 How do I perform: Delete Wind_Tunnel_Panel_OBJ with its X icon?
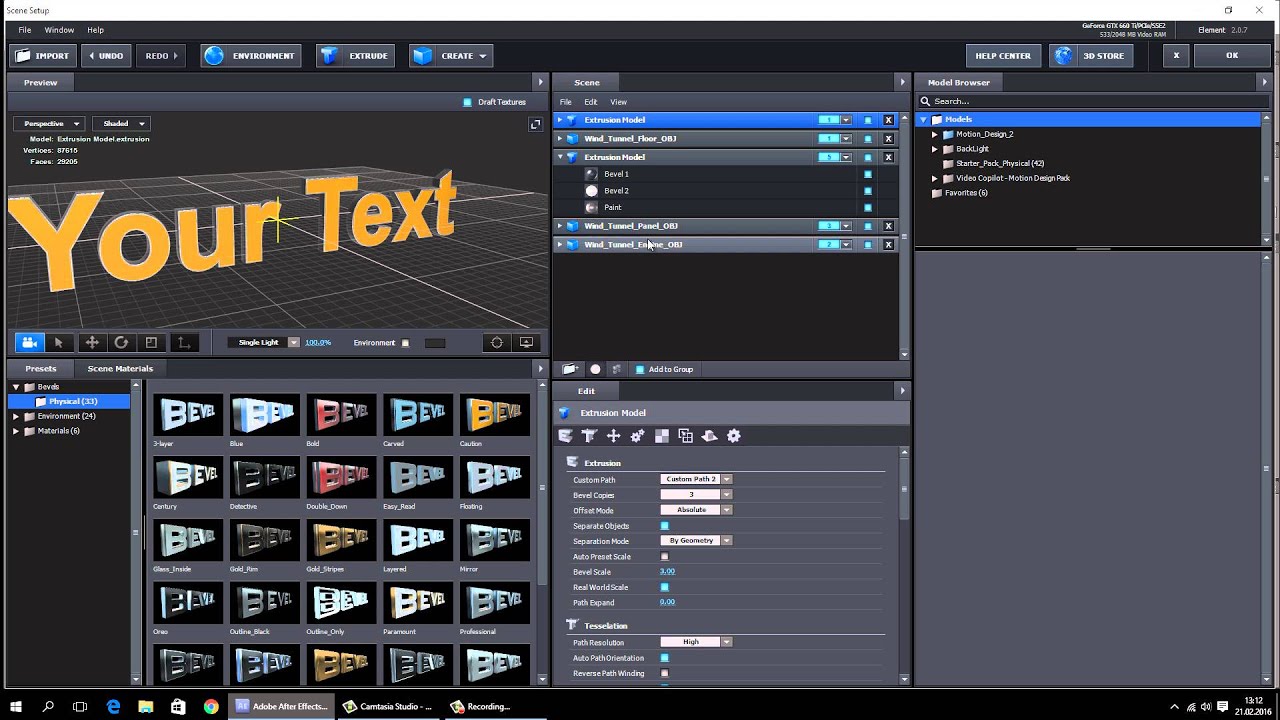point(888,226)
